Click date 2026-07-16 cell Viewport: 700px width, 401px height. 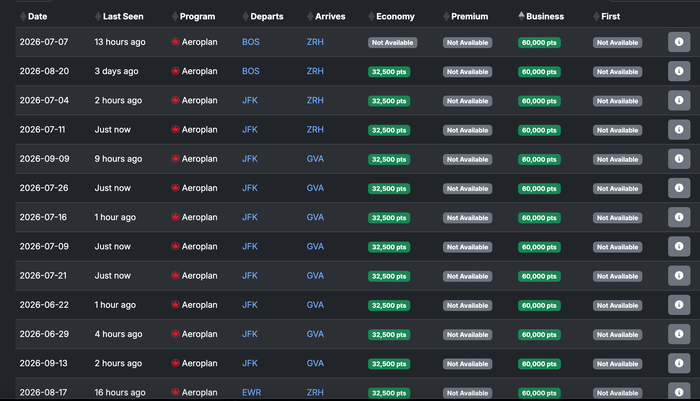[43, 217]
